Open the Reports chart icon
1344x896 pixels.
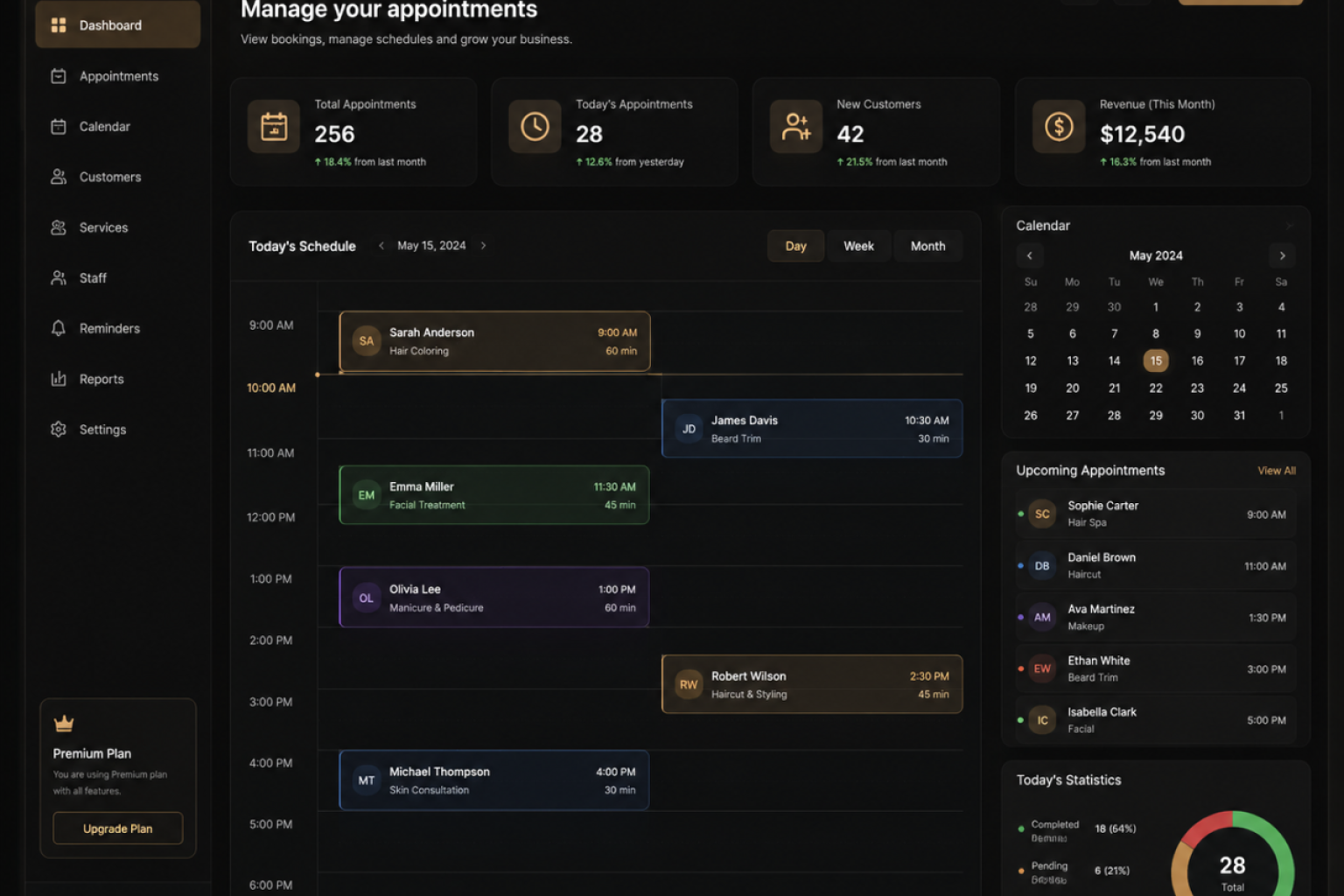point(59,379)
